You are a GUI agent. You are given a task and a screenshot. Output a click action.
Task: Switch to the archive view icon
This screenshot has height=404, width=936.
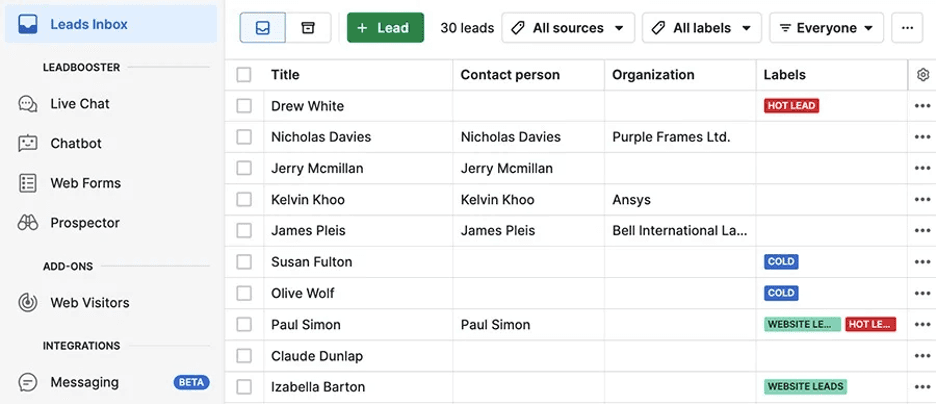[308, 28]
